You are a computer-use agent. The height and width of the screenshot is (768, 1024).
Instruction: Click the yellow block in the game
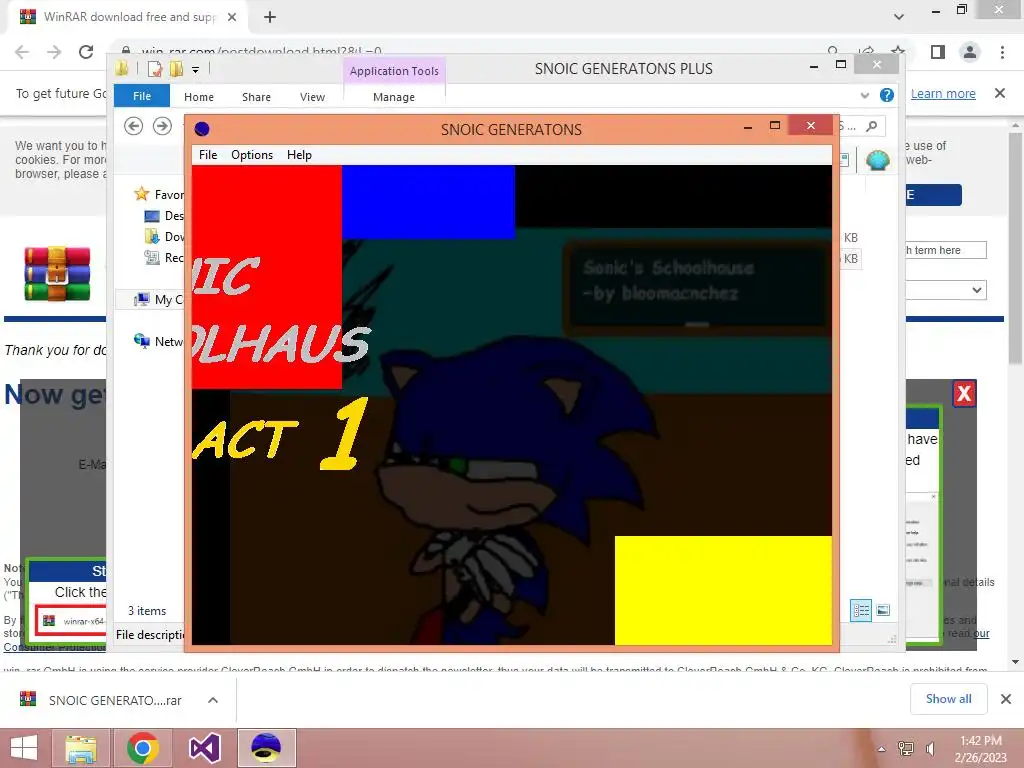[x=723, y=590]
